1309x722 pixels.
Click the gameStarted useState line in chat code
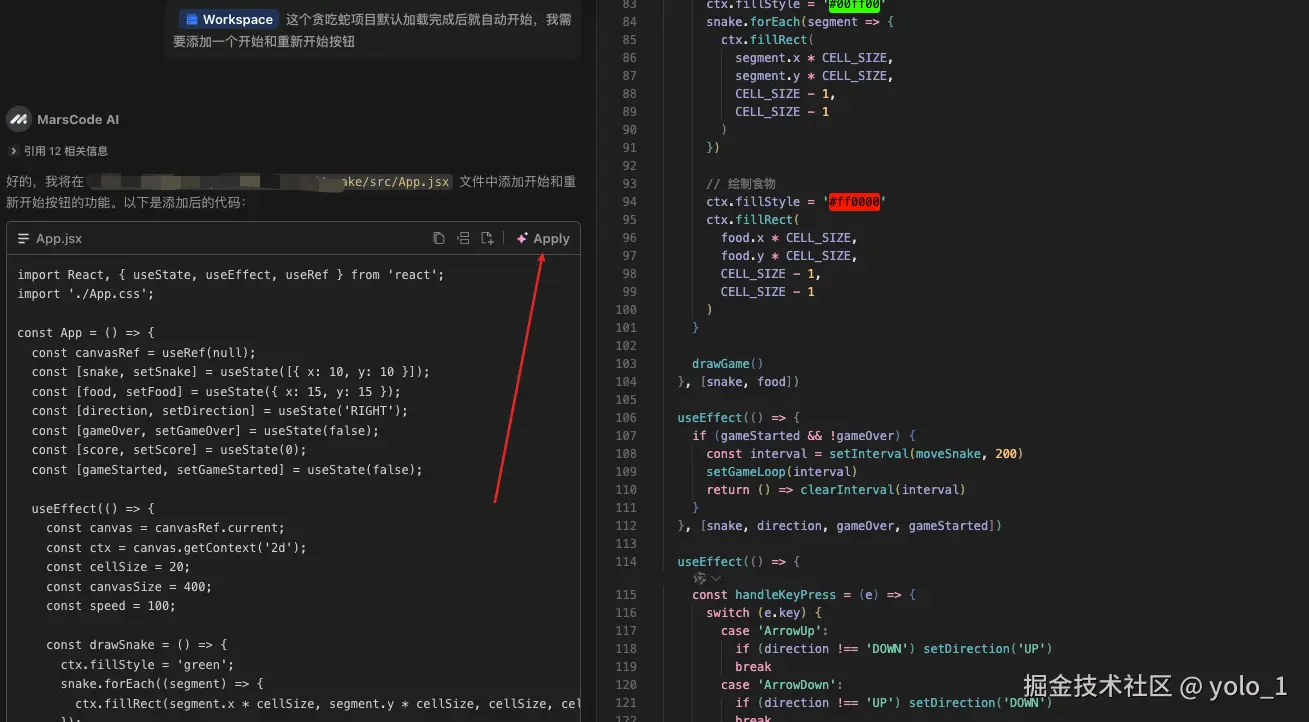(x=227, y=469)
